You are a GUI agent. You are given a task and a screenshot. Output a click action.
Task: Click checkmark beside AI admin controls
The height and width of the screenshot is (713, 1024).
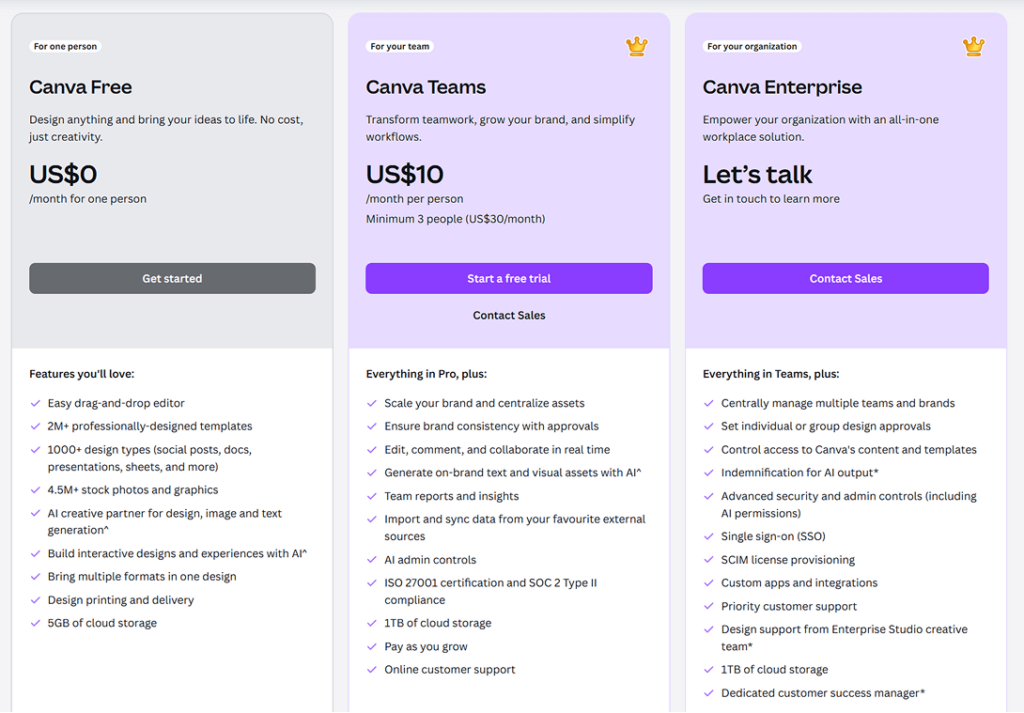372,560
